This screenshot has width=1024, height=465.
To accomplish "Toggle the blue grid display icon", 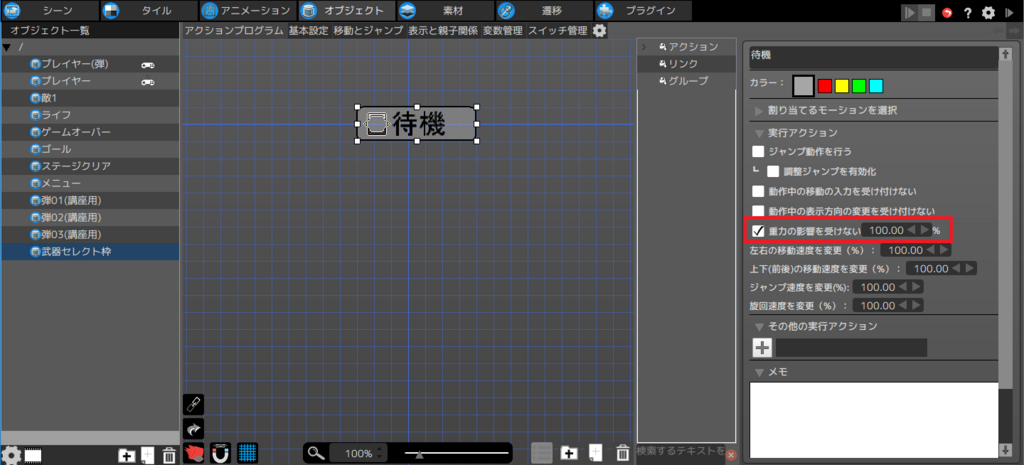I will (x=248, y=453).
